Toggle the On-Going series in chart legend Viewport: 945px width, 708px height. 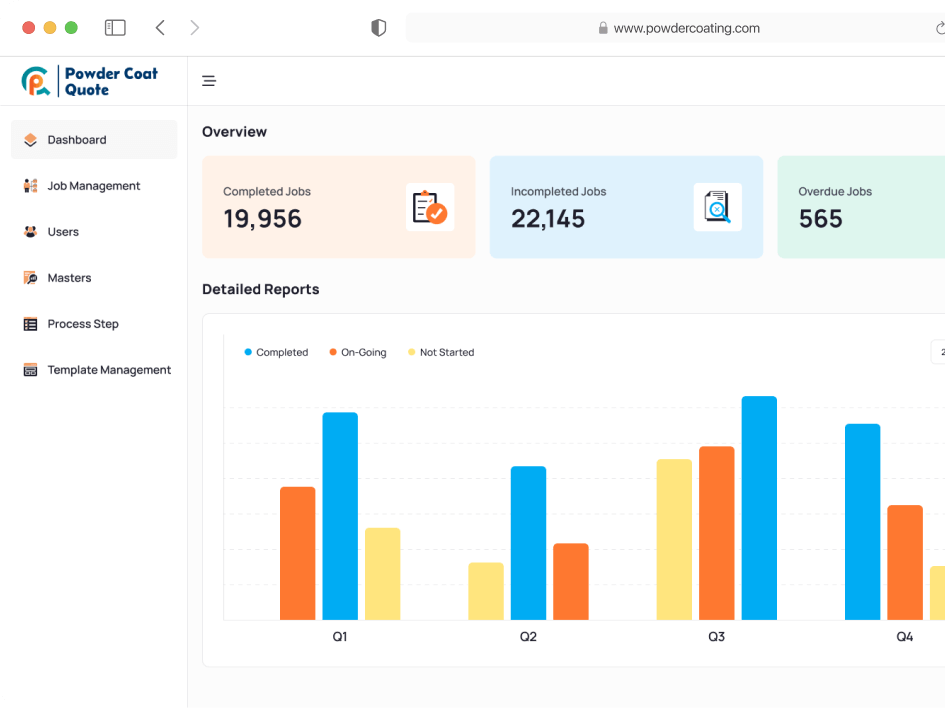(357, 352)
